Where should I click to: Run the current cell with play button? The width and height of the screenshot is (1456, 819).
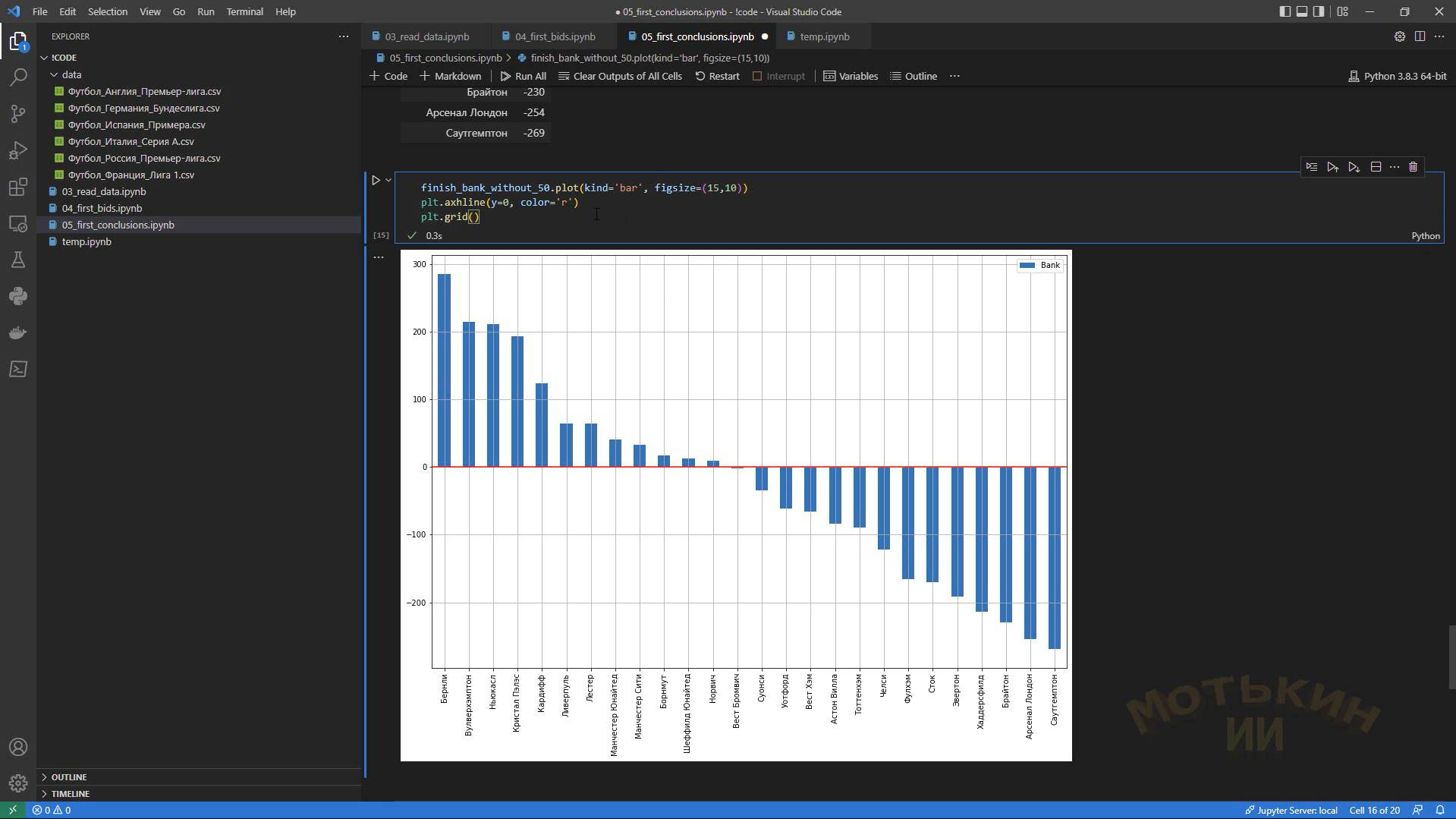[376, 181]
